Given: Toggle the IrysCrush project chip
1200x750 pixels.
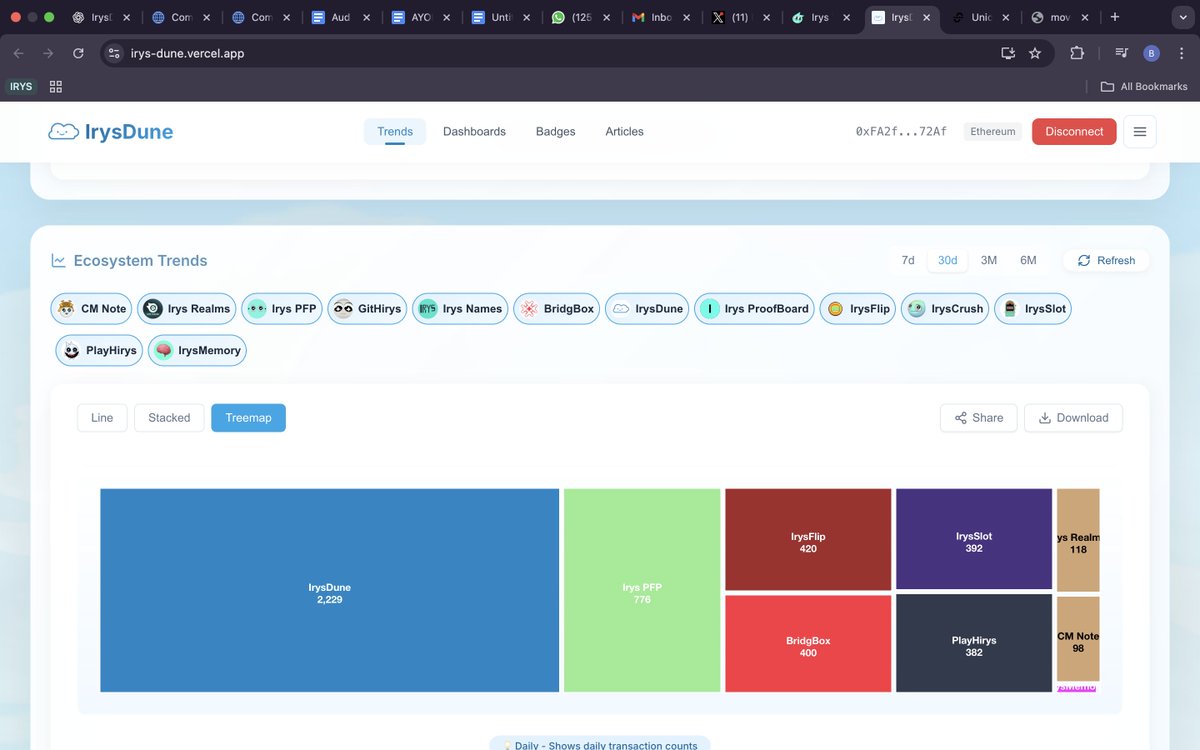Looking at the screenshot, I should point(945,309).
